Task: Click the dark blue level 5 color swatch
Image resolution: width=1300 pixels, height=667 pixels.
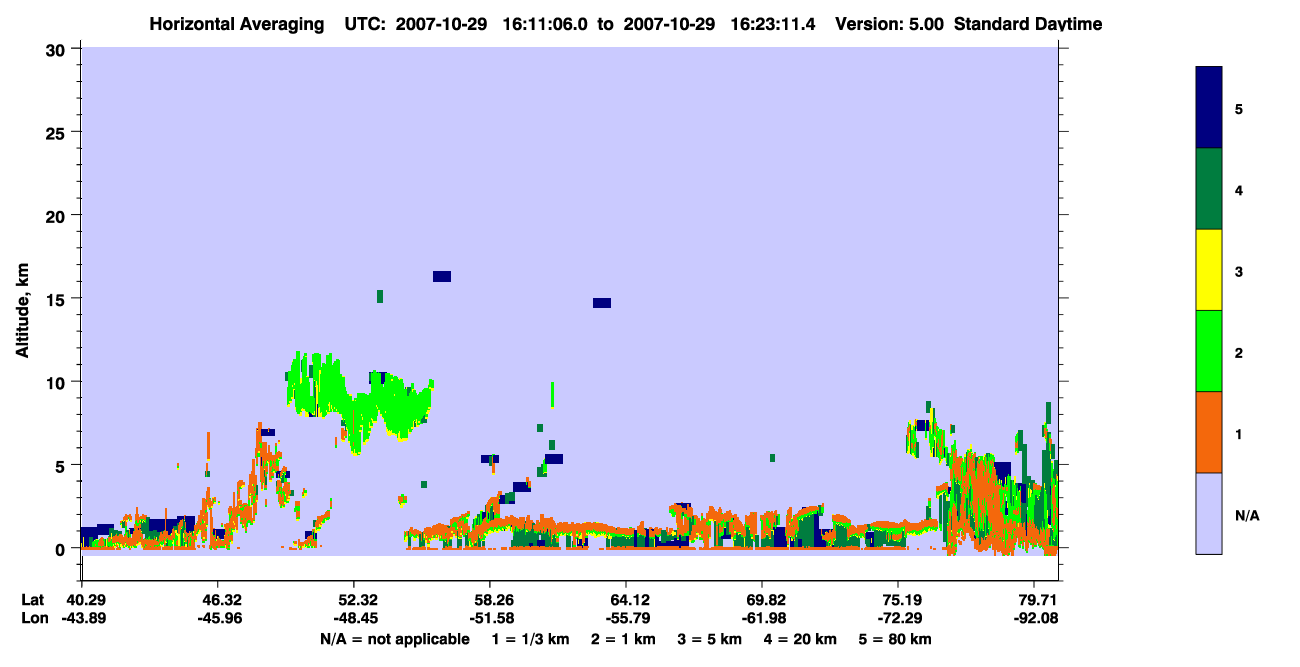Action: [x=1209, y=108]
